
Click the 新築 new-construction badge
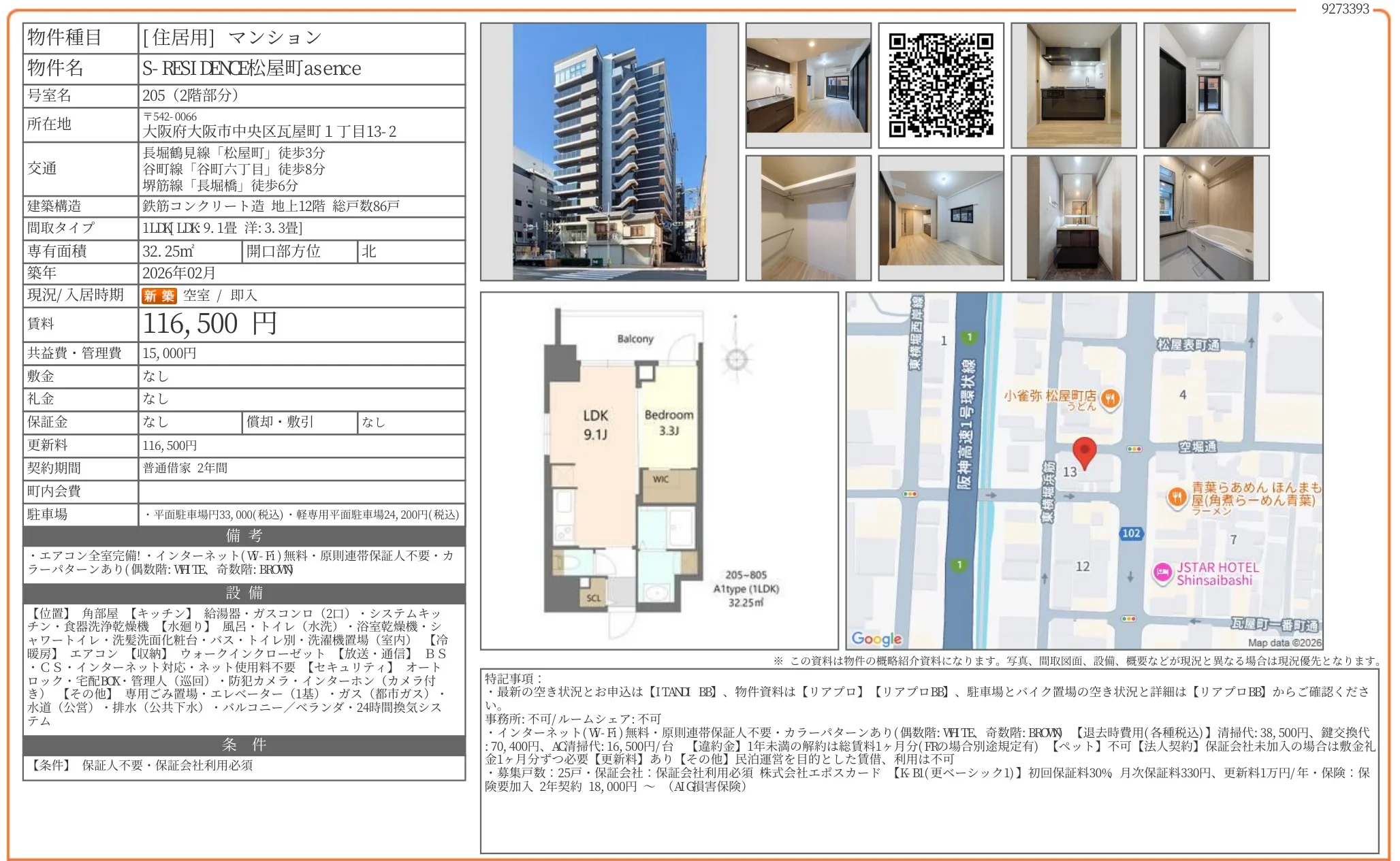click(x=159, y=295)
